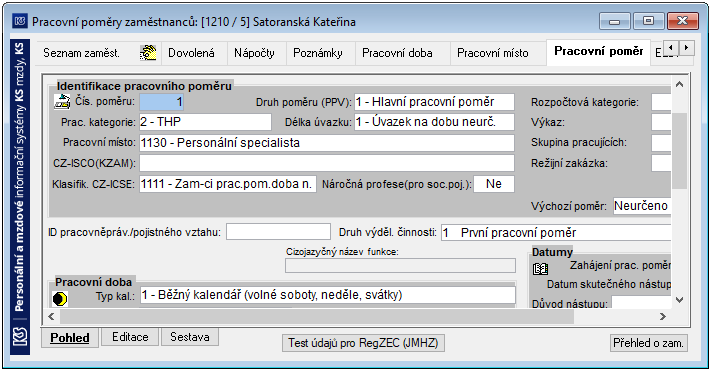This screenshot has width=711, height=372.
Task: Click the Rozpočtová kategorie field
Action: 661,102
